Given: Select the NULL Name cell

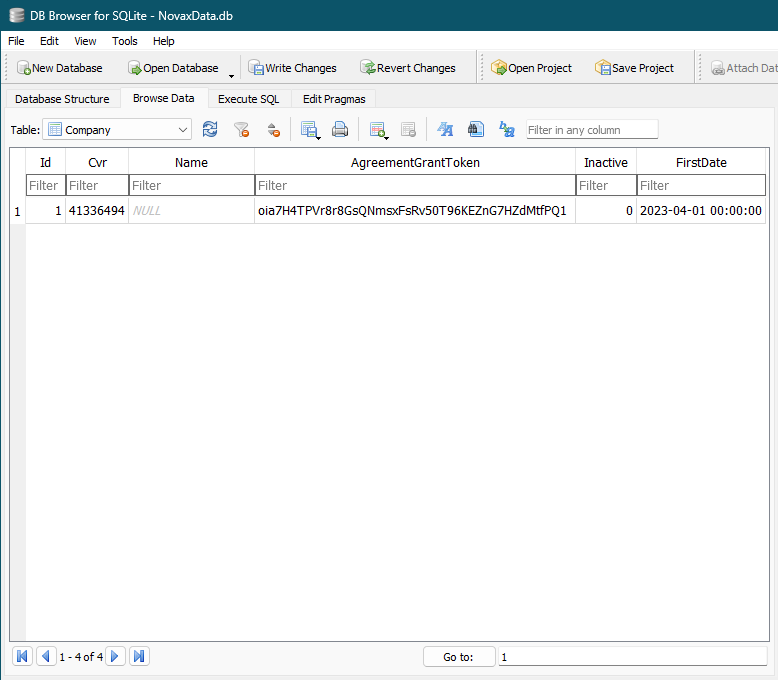Looking at the screenshot, I should (x=192, y=210).
